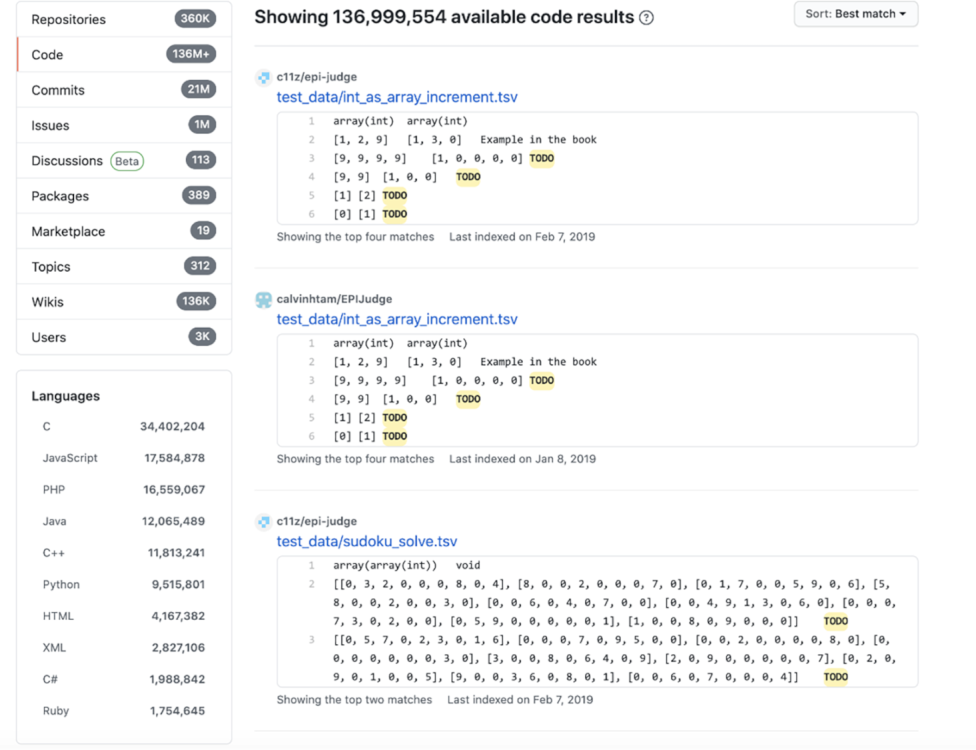
Task: Filter results by Ruby language
Action: click(57, 711)
